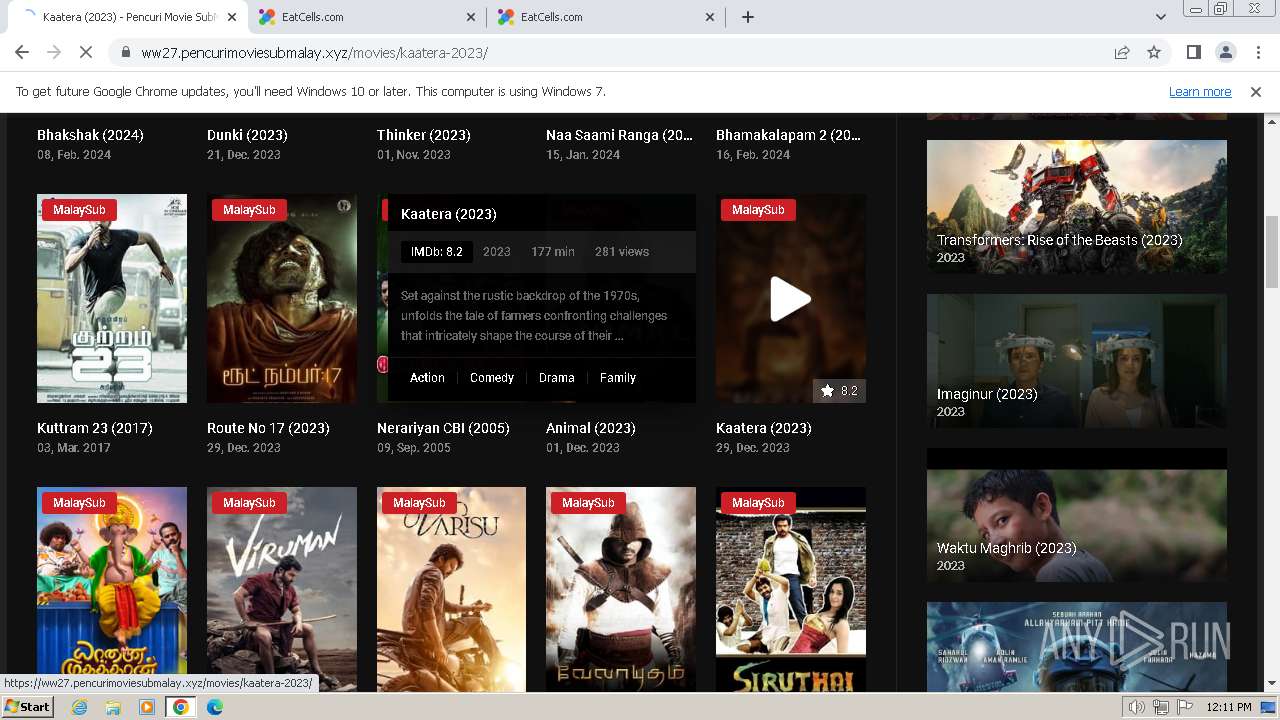Click MalaySub badge on Kaatera poster
1280x720 pixels.
pos(758,210)
